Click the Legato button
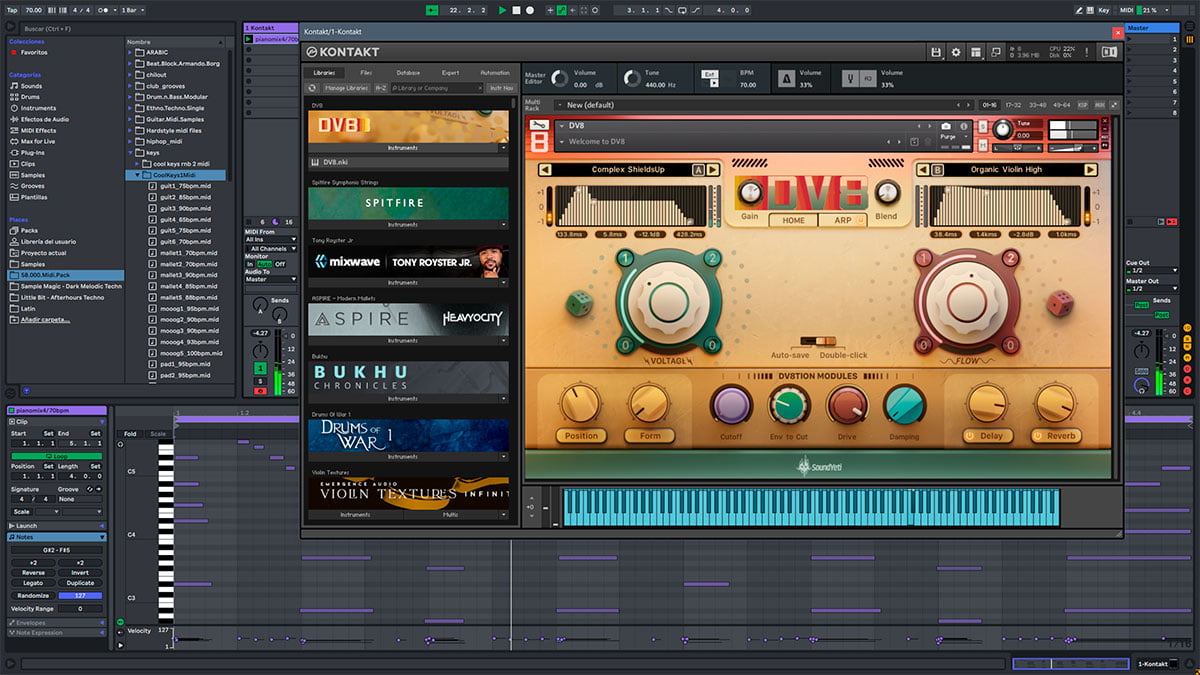 pyautogui.click(x=33, y=583)
